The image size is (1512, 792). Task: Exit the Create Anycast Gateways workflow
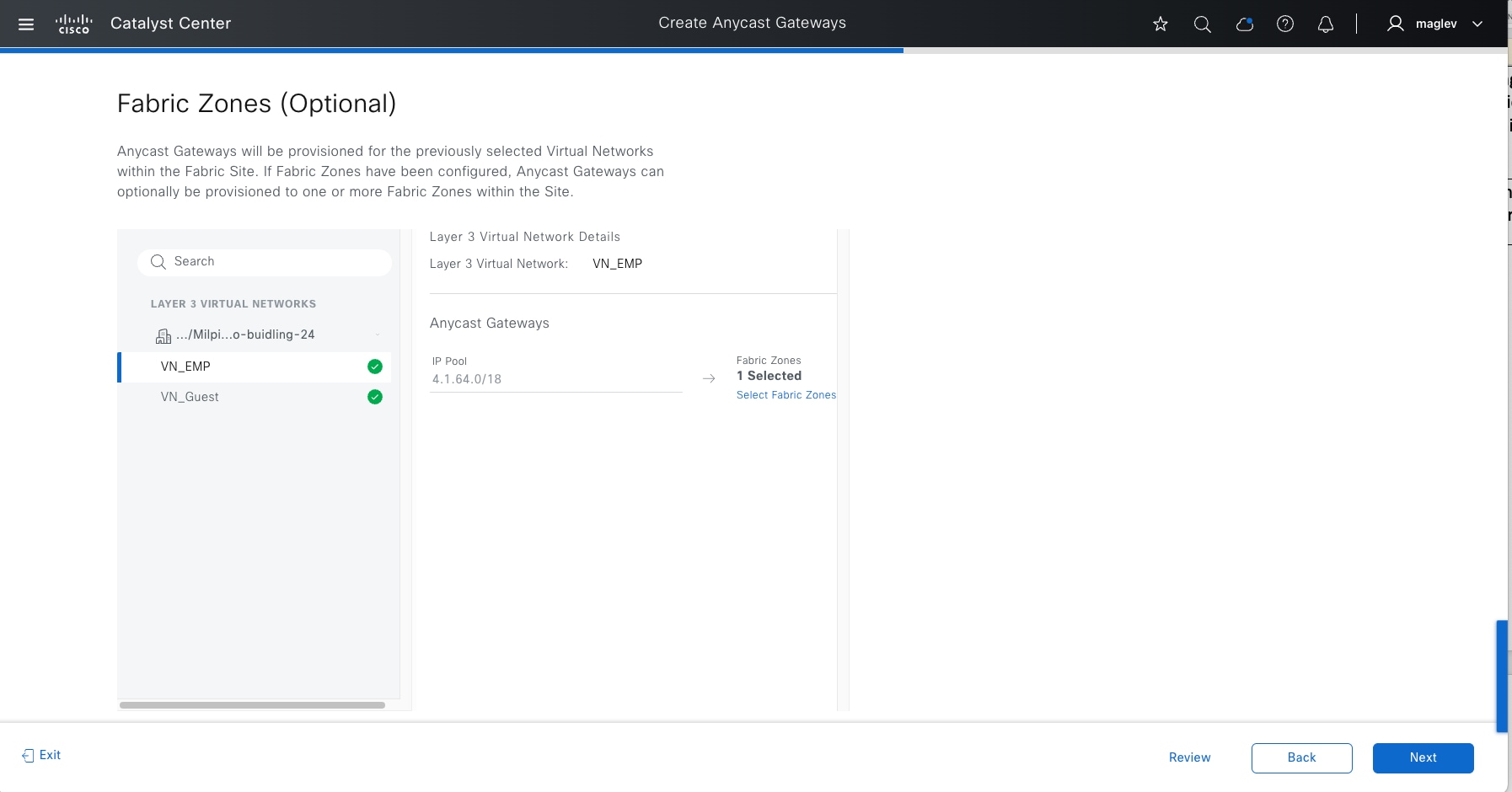41,755
